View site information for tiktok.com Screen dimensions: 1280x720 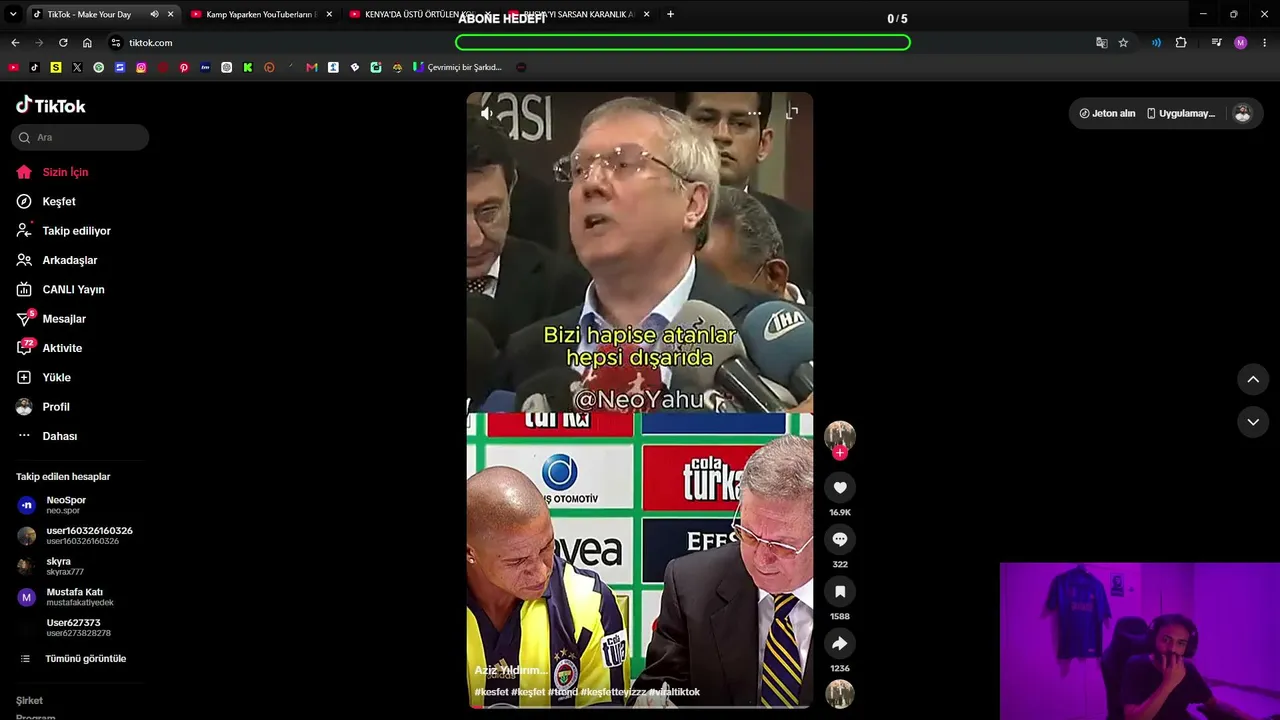[116, 43]
